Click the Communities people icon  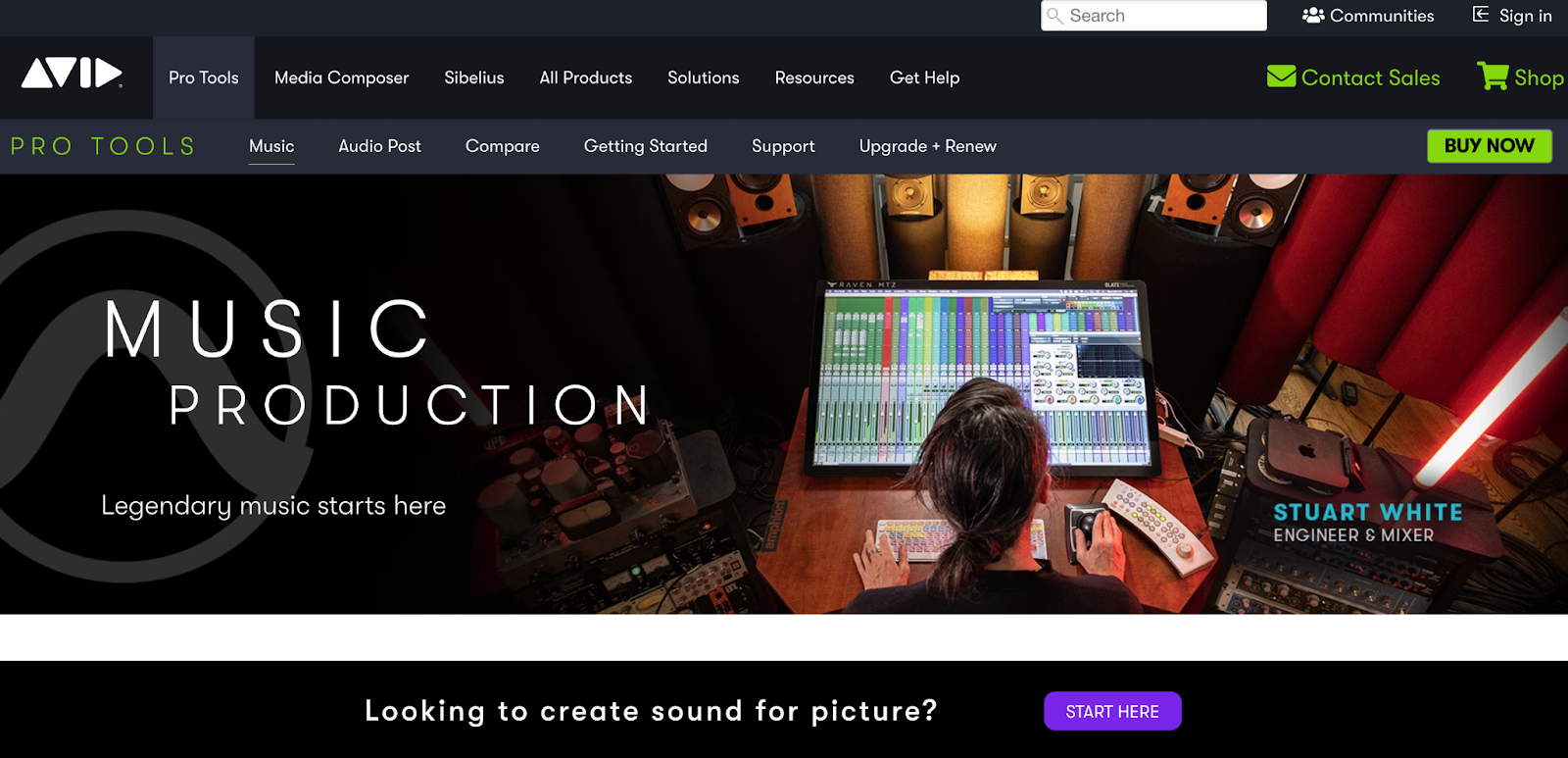(x=1313, y=15)
